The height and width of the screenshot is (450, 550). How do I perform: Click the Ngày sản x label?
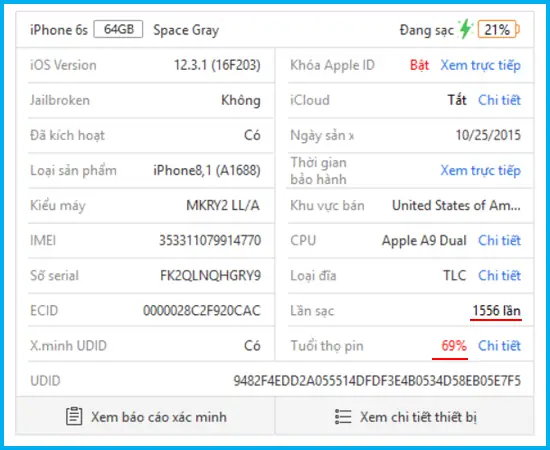click(322, 136)
